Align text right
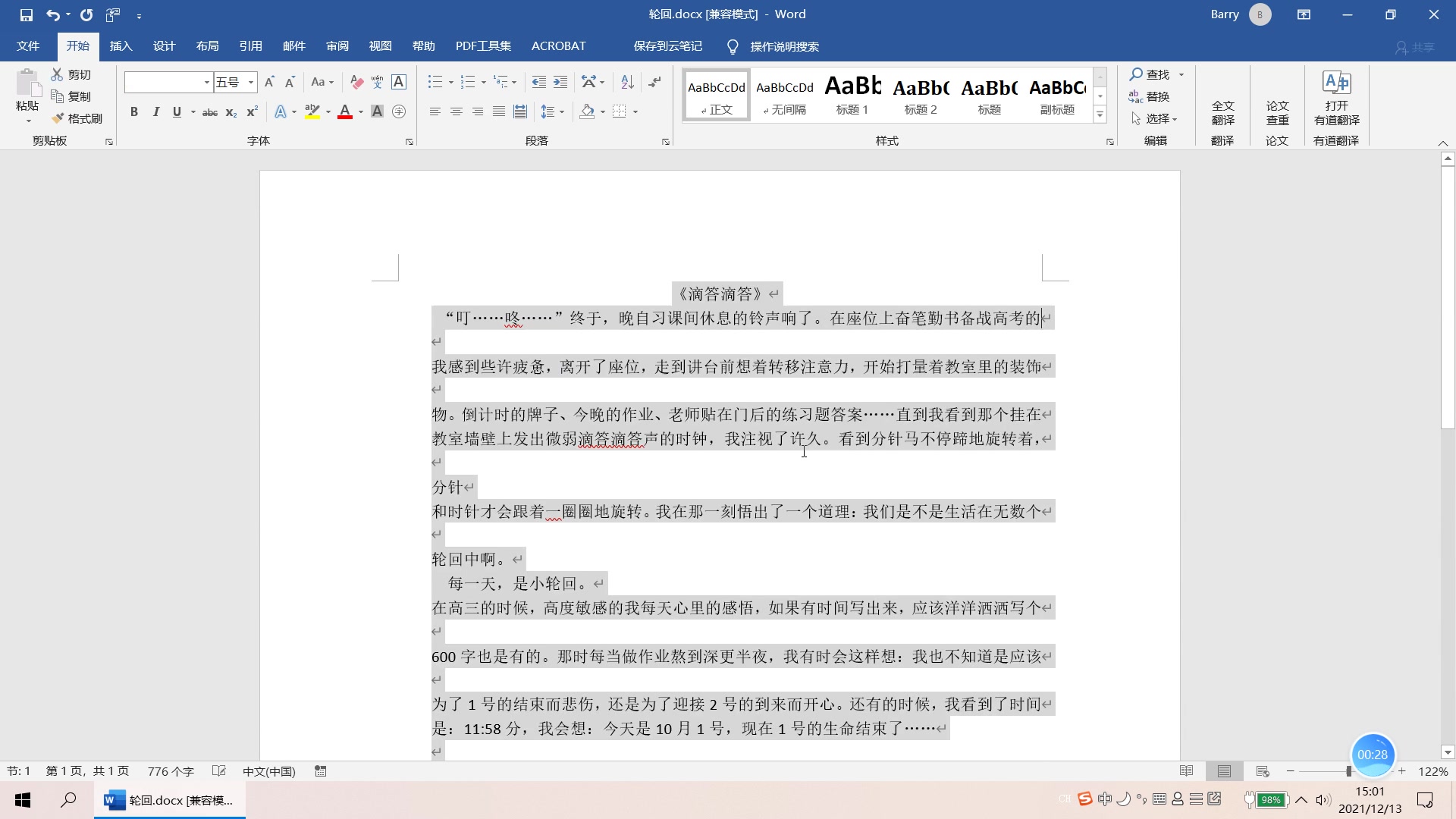Screen dimensions: 1456x819 click(478, 112)
